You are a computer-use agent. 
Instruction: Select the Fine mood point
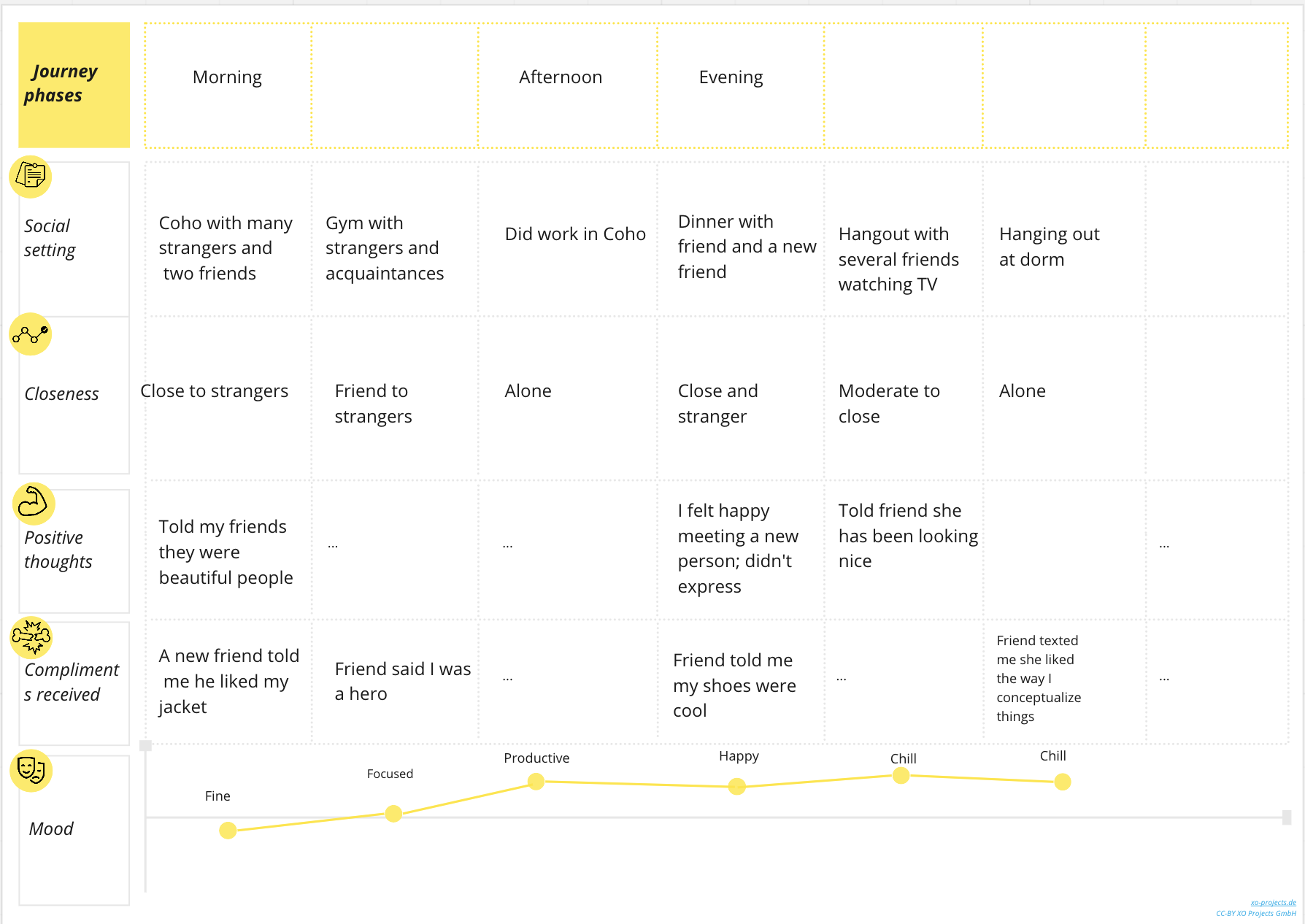point(228,831)
